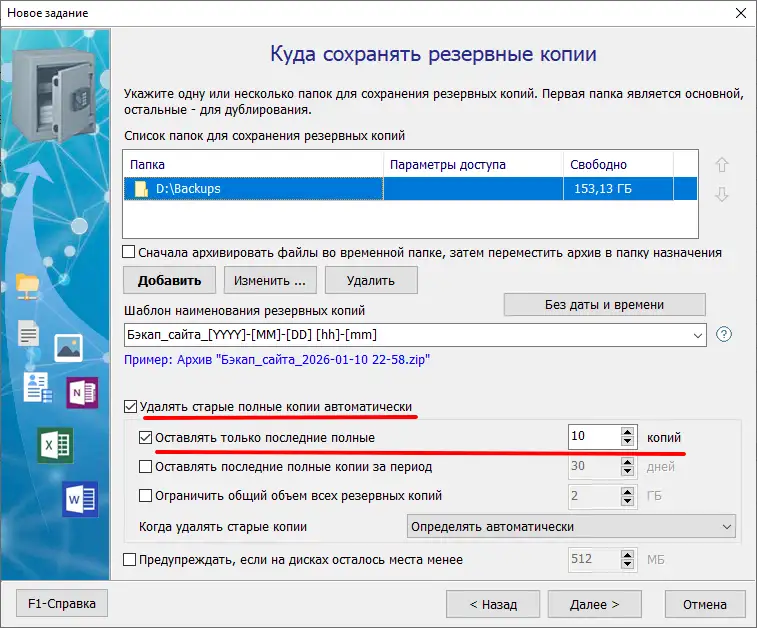Expand the backup naming template dropdown
The height and width of the screenshot is (628, 757).
pos(698,335)
